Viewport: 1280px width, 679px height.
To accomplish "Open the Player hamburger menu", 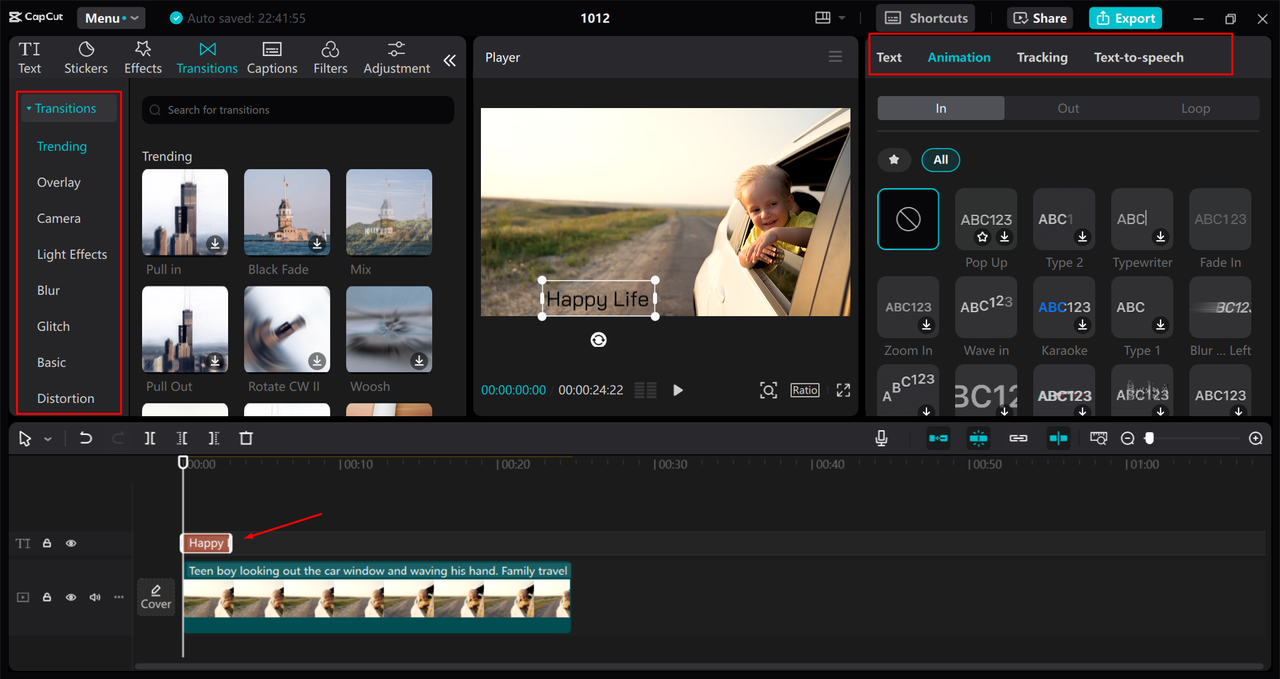I will [x=835, y=57].
